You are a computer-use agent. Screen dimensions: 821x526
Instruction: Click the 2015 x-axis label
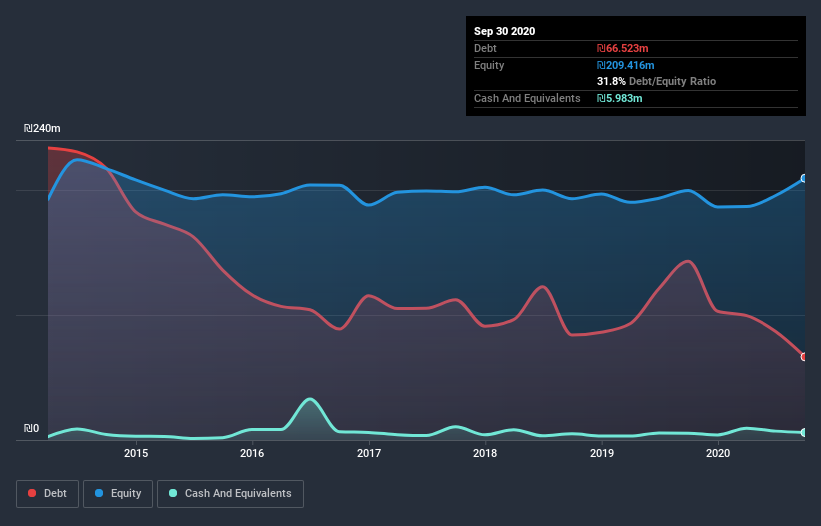(x=136, y=453)
